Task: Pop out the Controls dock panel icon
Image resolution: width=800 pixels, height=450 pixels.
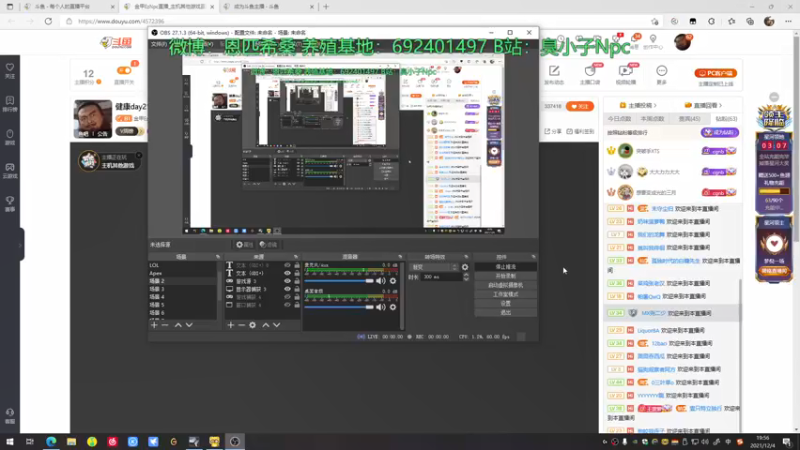Action: (x=533, y=257)
